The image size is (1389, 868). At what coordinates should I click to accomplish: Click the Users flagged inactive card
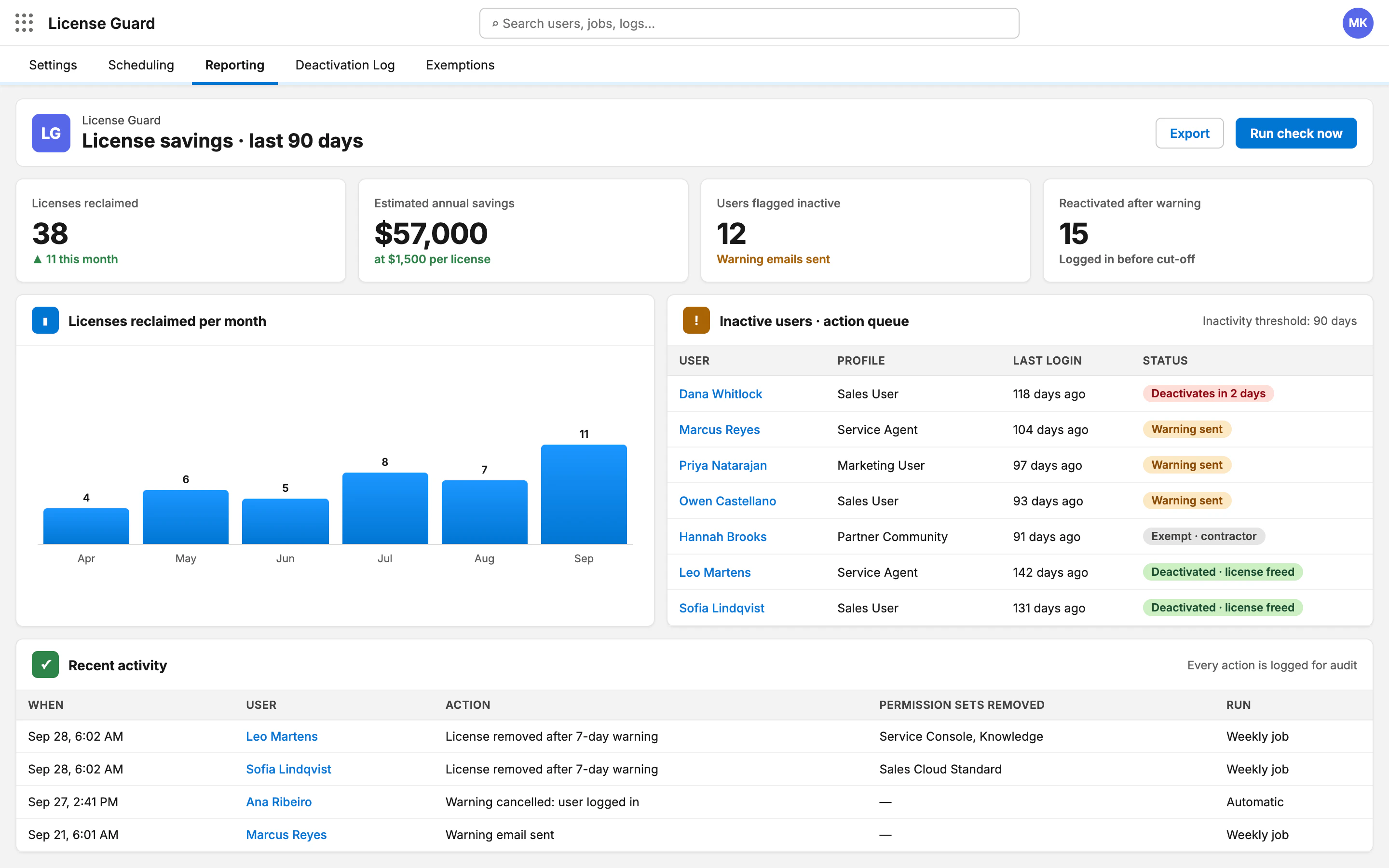tap(866, 230)
